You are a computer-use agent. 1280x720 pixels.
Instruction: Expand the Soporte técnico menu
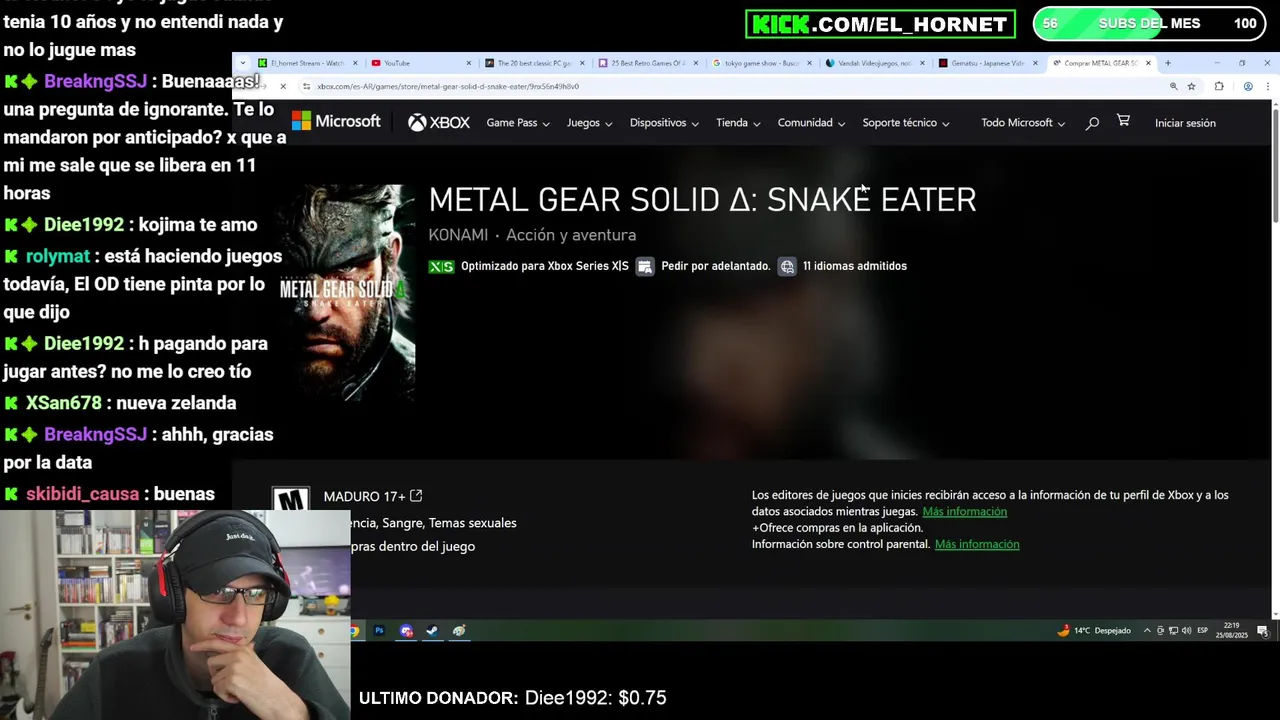(906, 123)
